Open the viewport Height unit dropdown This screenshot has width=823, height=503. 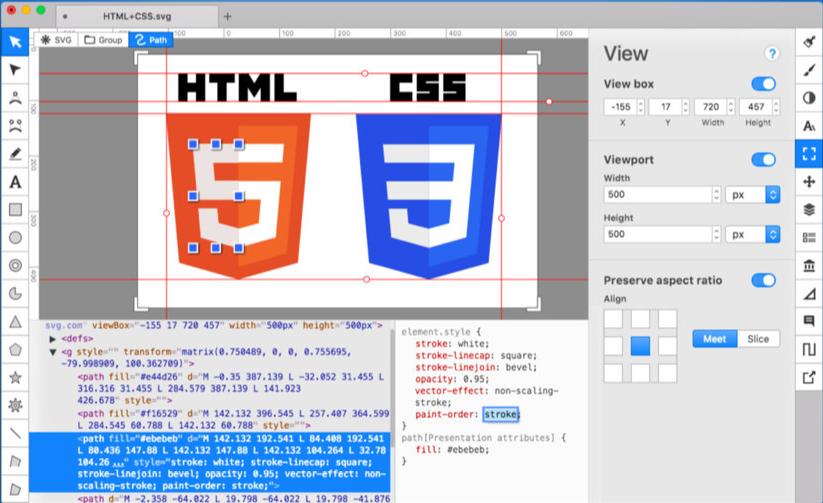coord(752,234)
